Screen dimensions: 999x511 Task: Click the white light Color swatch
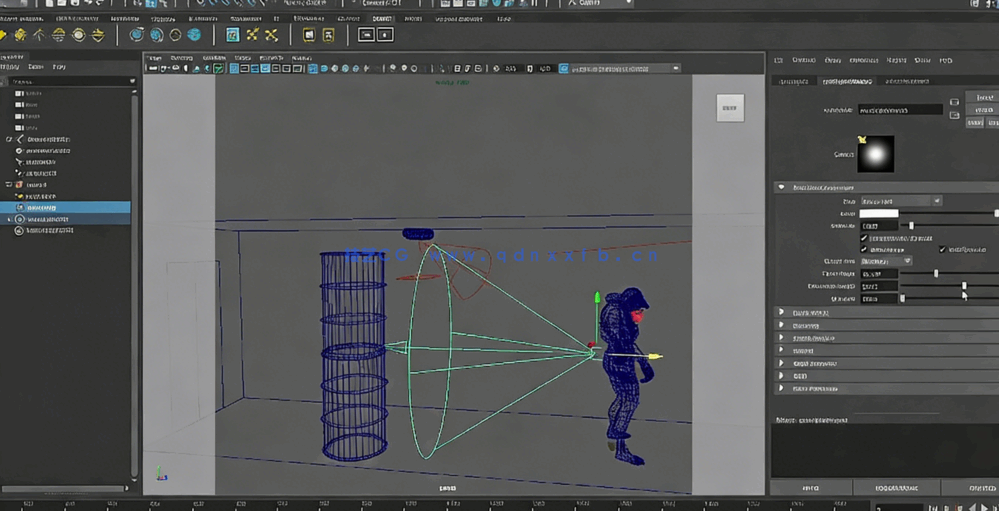pos(879,214)
